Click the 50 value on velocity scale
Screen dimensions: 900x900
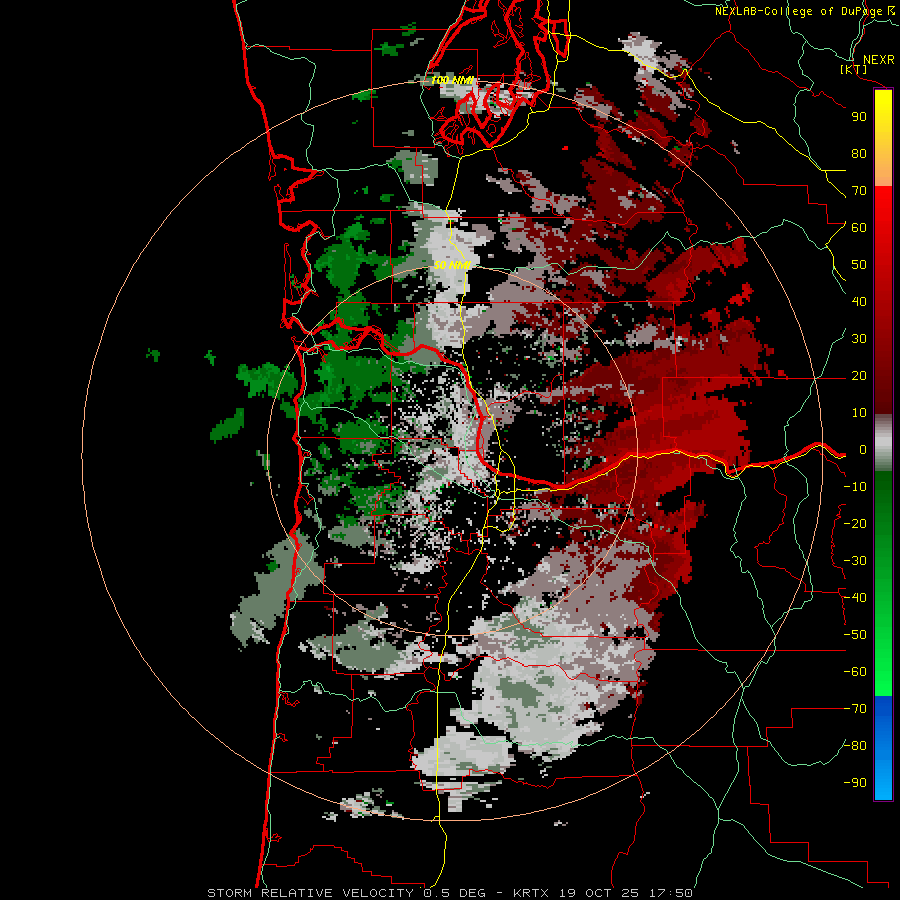(859, 265)
